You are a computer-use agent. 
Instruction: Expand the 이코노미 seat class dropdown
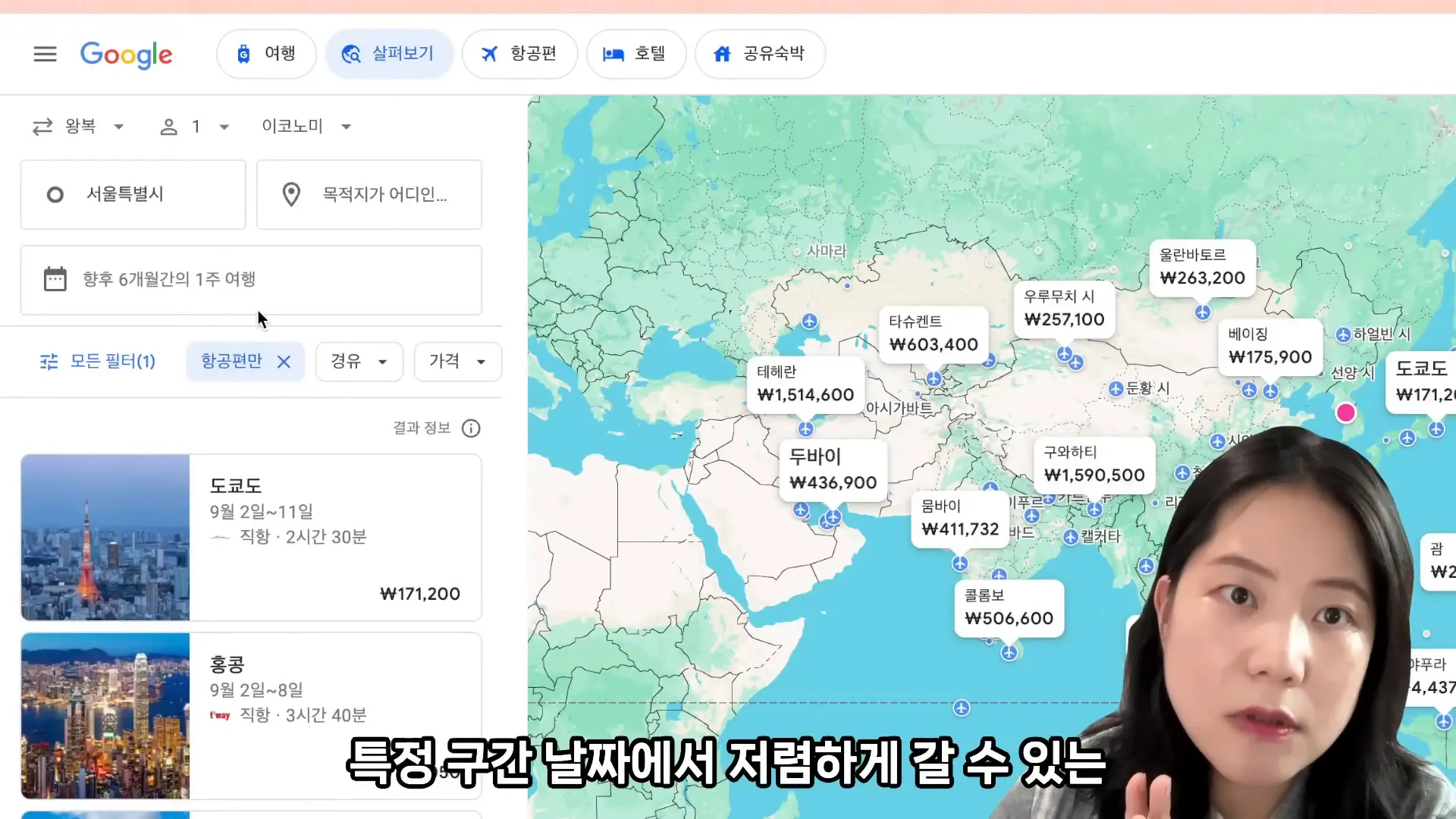tap(306, 126)
